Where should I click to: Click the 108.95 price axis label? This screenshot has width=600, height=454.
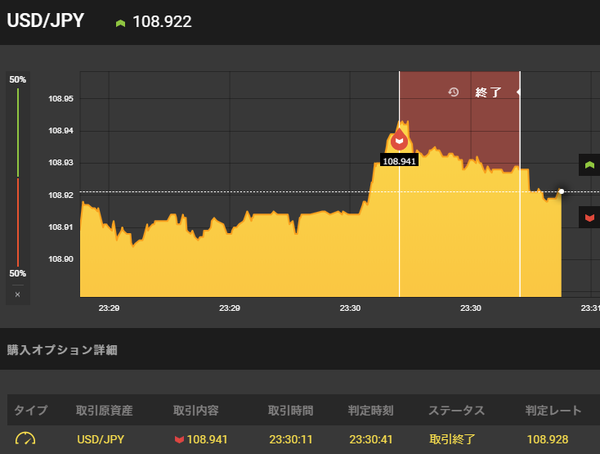coord(61,99)
